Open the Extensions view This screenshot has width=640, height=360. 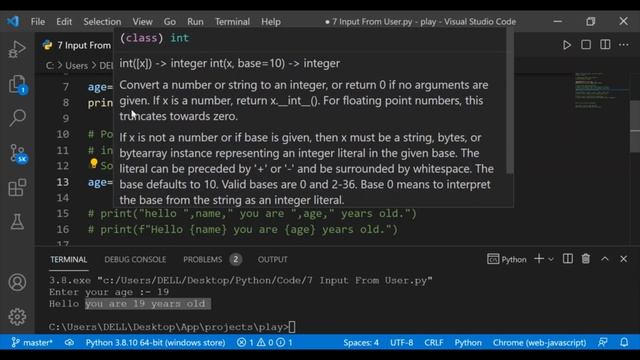(17, 188)
